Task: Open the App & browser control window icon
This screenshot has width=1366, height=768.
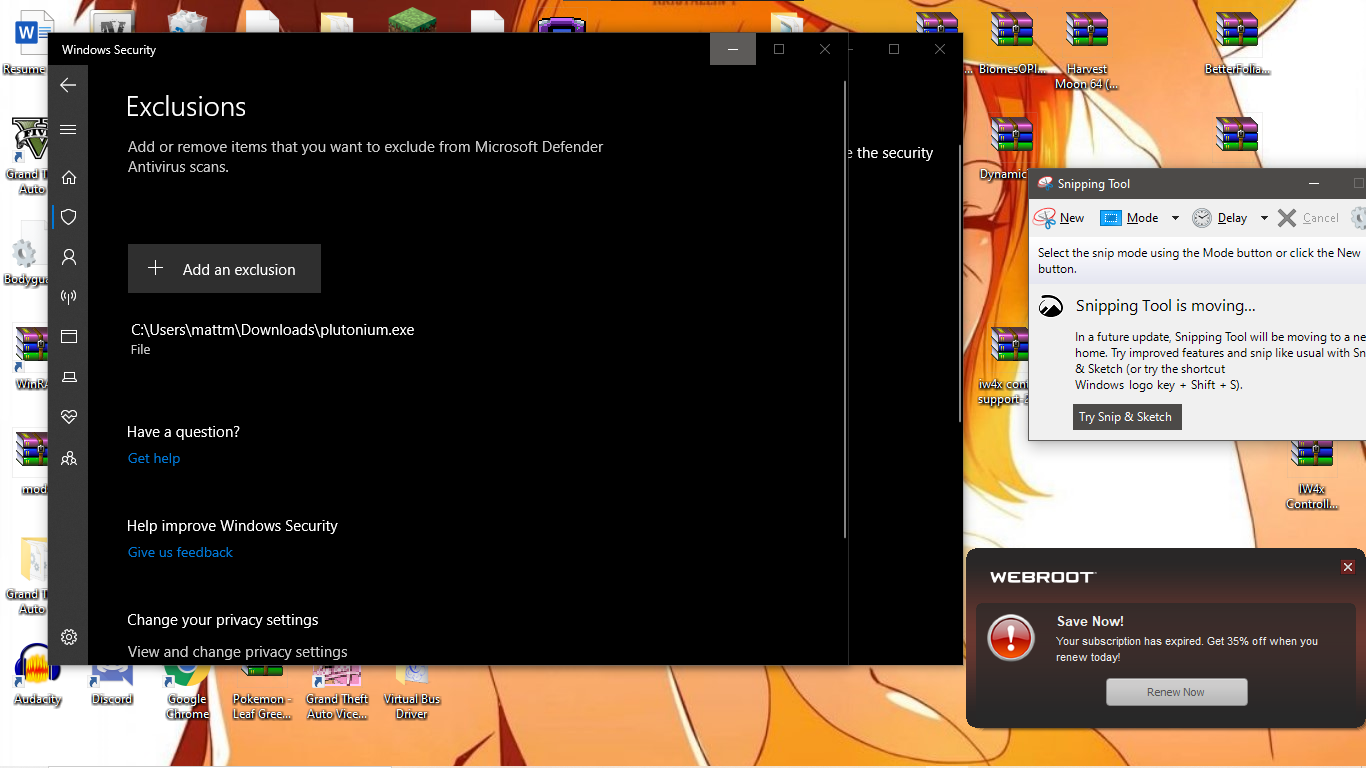Action: pos(69,337)
